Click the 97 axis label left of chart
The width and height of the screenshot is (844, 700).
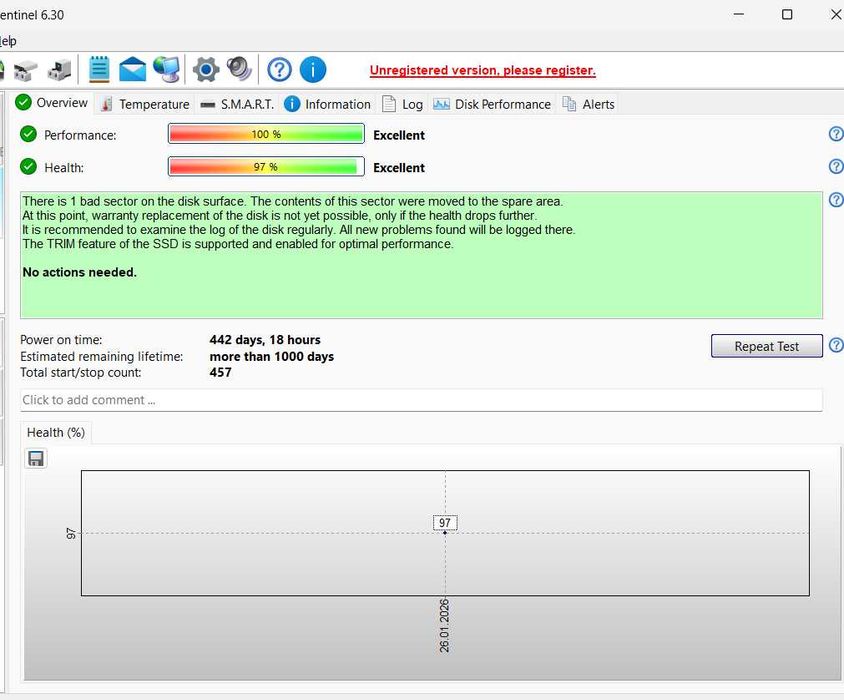(71, 534)
